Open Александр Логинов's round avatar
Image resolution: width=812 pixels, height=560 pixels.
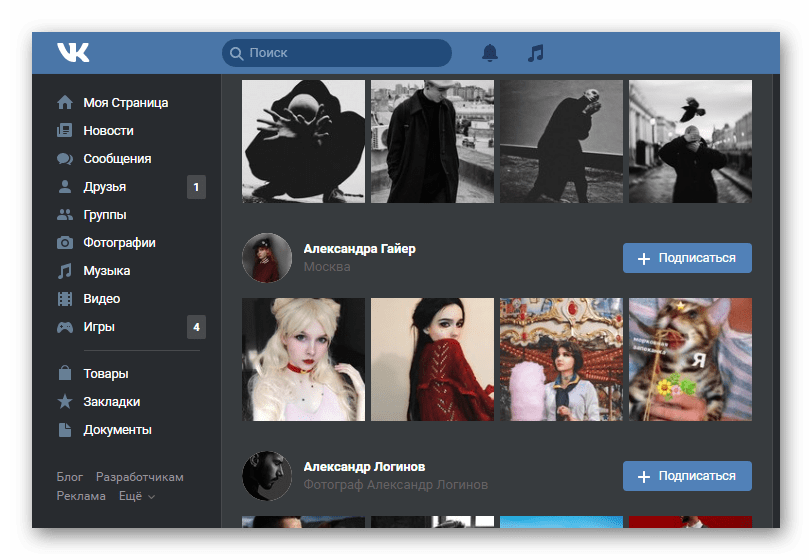coord(267,476)
